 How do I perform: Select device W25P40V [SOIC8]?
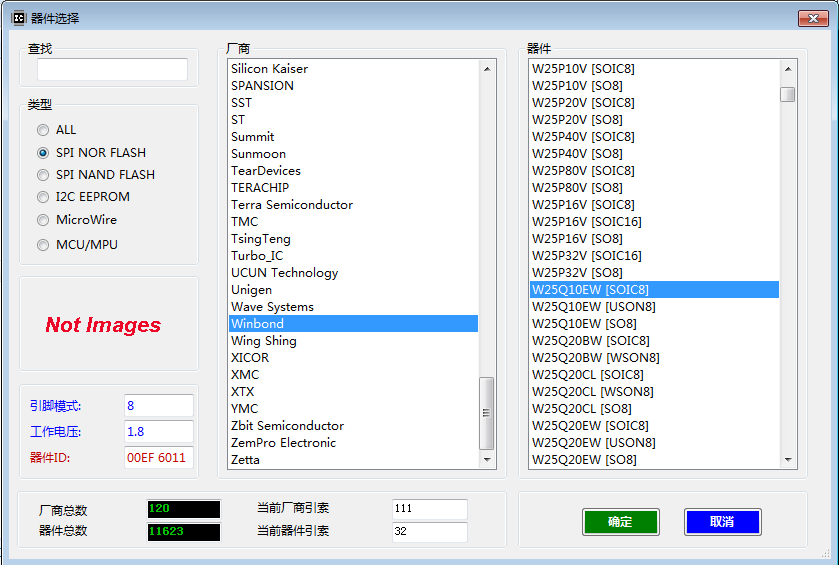pos(654,137)
